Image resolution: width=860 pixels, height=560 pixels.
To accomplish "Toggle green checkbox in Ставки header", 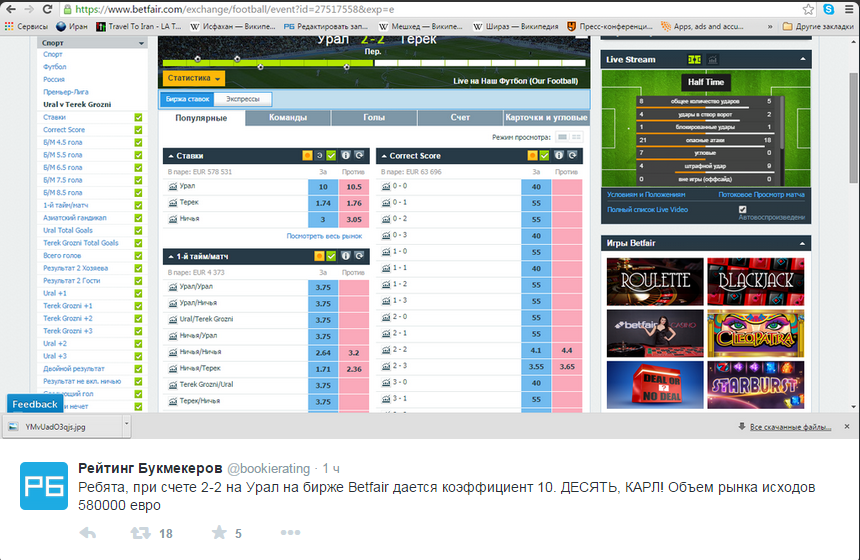I will (331, 156).
